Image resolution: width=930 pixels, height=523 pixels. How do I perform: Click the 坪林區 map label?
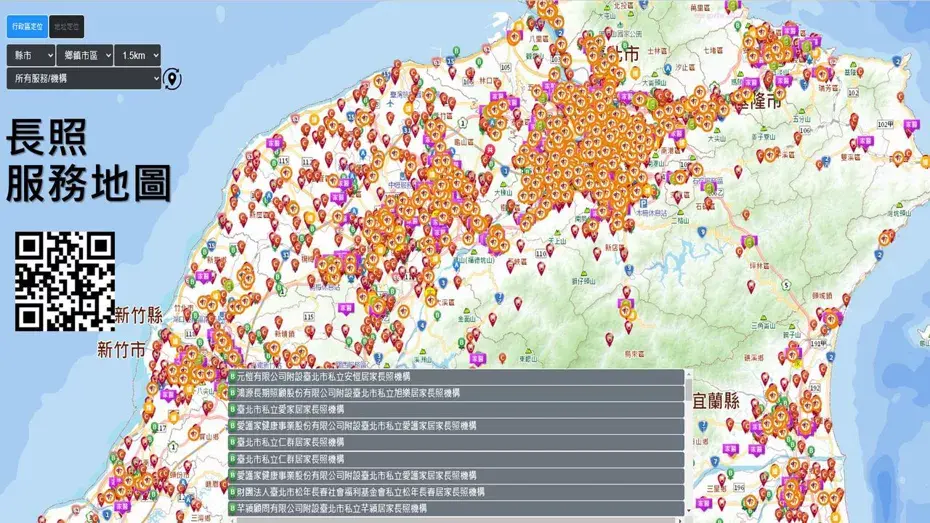[759, 266]
